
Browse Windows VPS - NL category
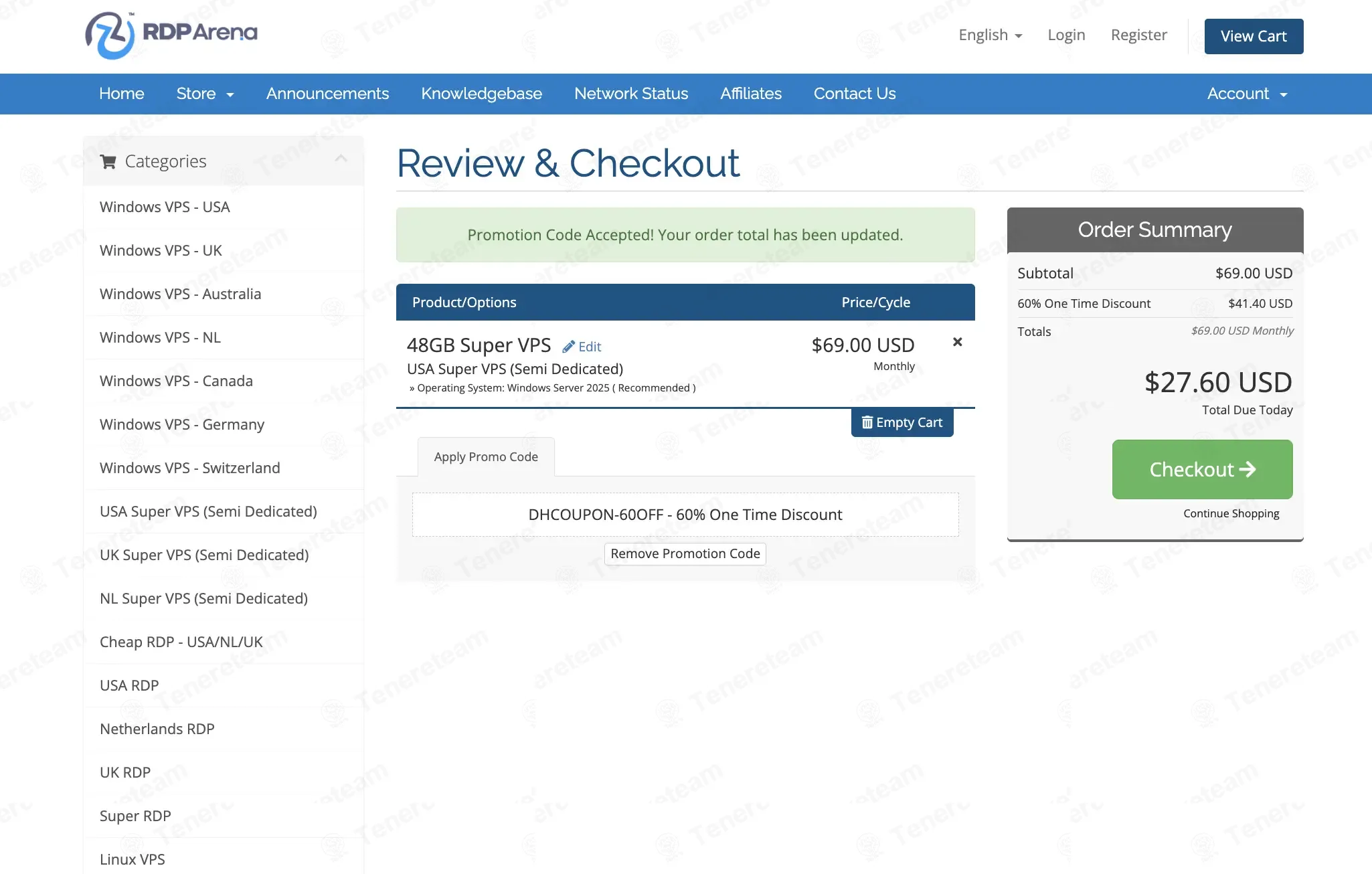[x=224, y=337]
